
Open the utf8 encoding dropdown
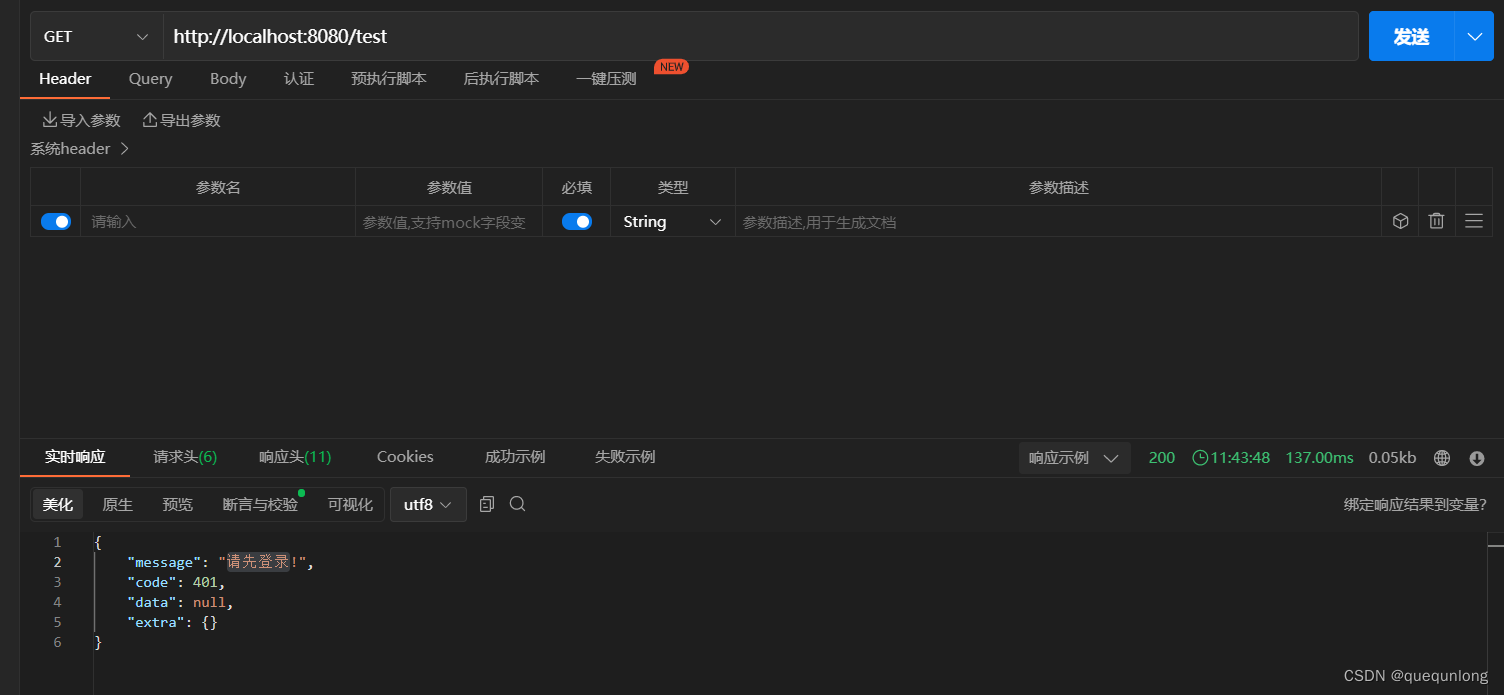point(428,504)
